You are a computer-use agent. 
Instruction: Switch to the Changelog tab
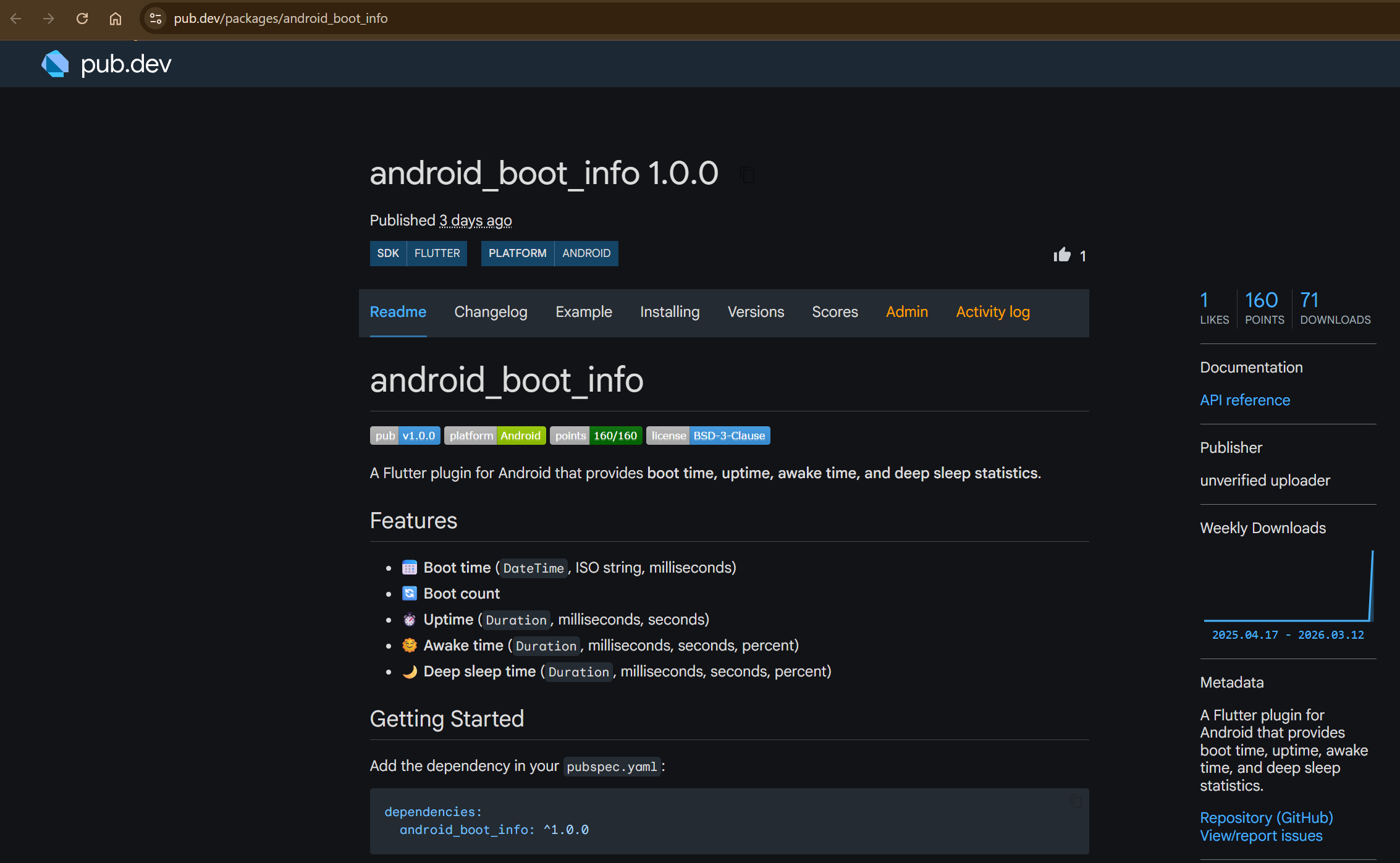[491, 312]
